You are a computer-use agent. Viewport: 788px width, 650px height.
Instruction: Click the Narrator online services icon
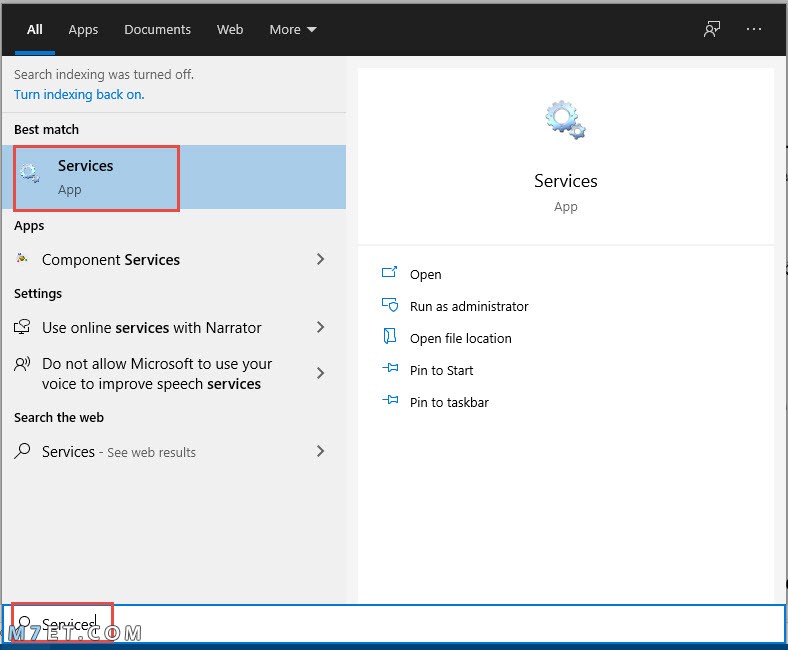click(22, 327)
